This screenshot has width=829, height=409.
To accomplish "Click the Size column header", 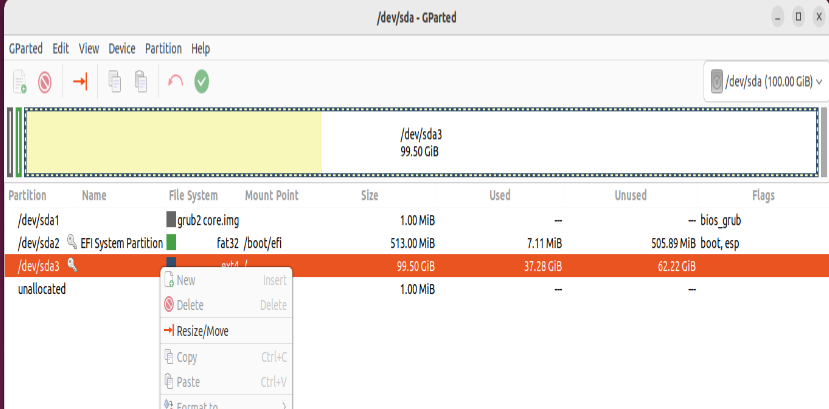I will [x=370, y=196].
